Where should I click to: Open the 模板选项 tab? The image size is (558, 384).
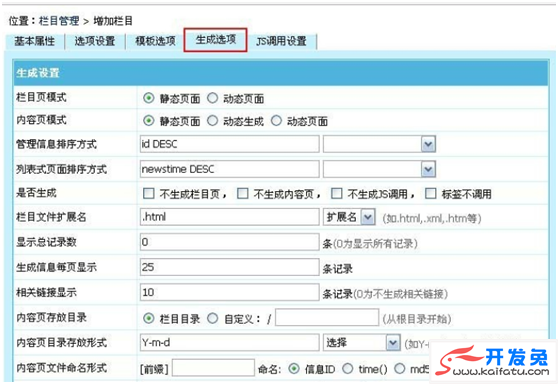point(155,41)
